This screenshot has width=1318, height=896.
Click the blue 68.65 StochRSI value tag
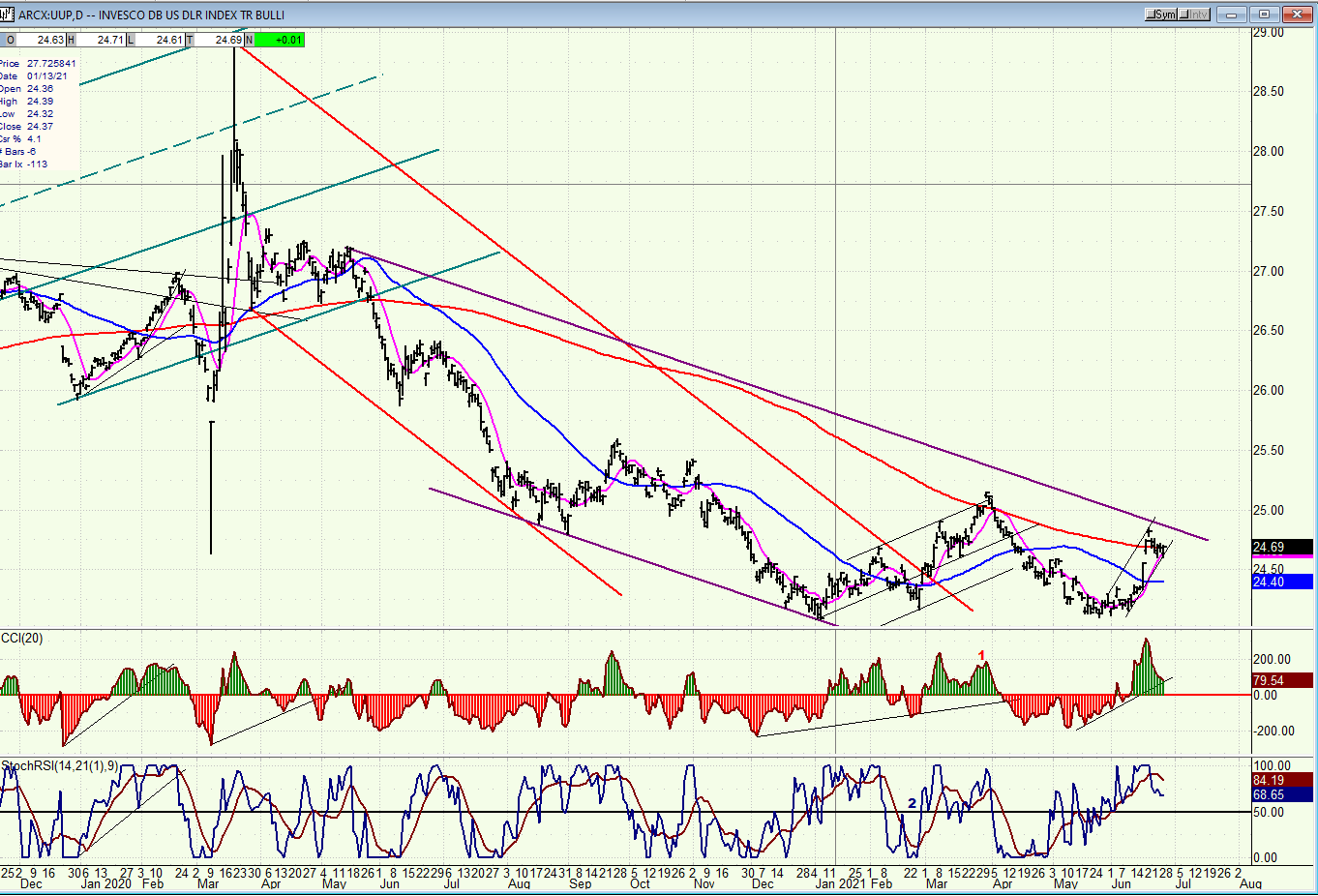click(1281, 794)
